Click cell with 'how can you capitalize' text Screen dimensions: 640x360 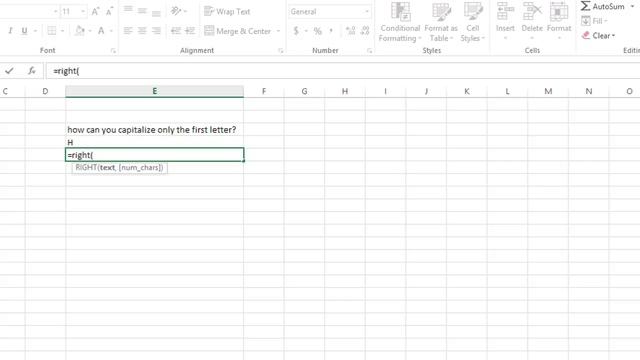[154, 130]
